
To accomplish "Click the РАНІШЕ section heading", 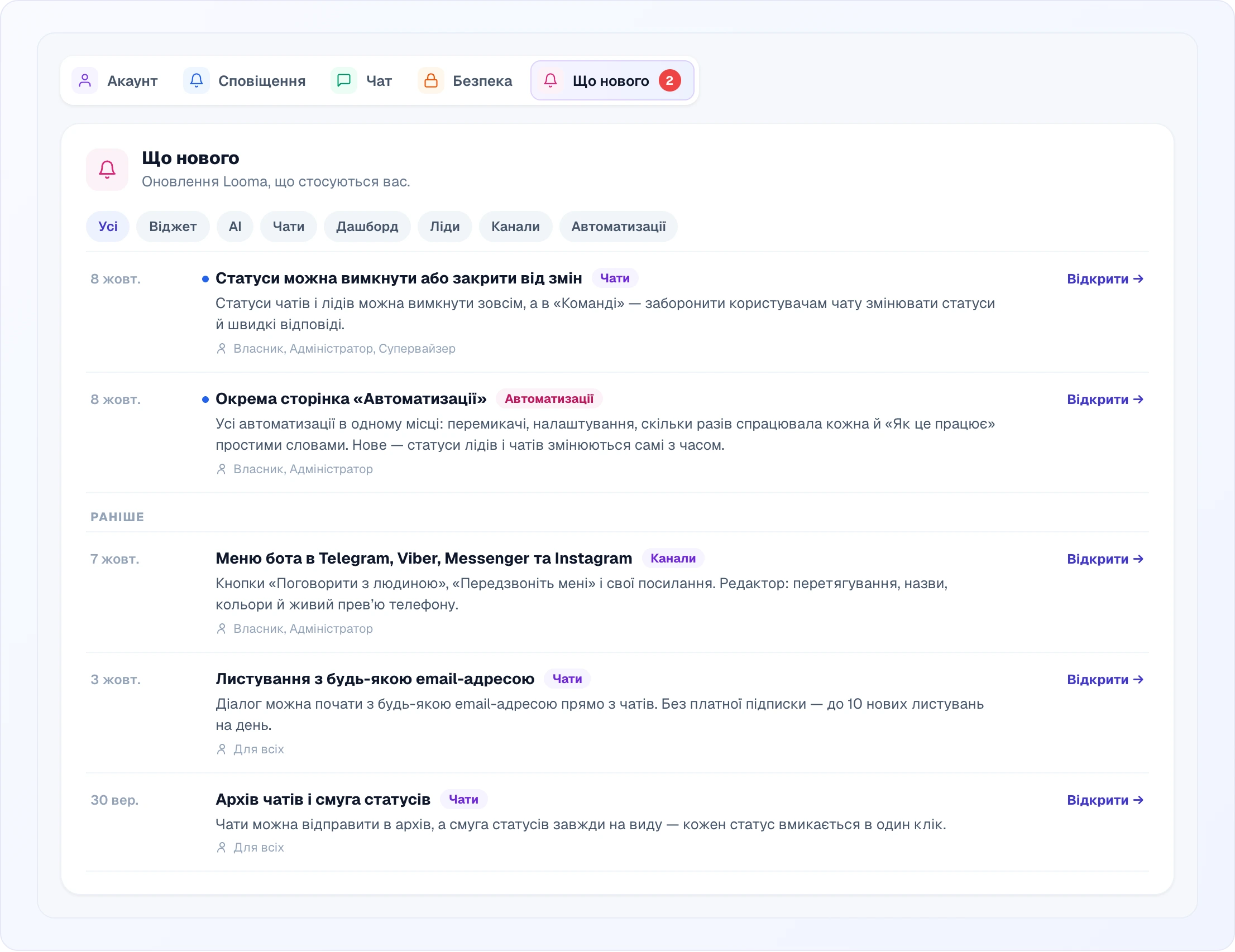I will (117, 517).
